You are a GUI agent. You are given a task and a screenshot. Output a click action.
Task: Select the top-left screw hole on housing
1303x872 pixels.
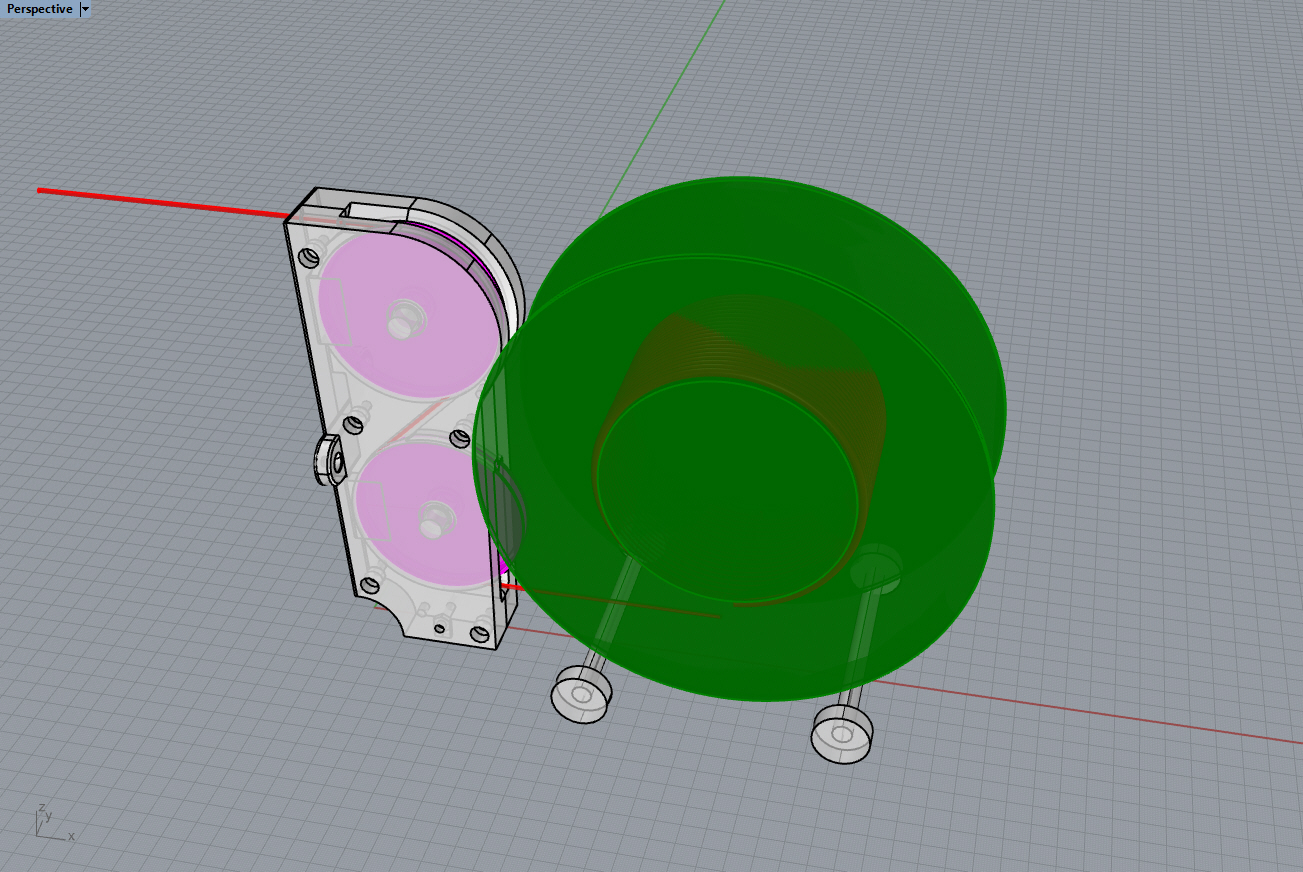click(x=309, y=257)
